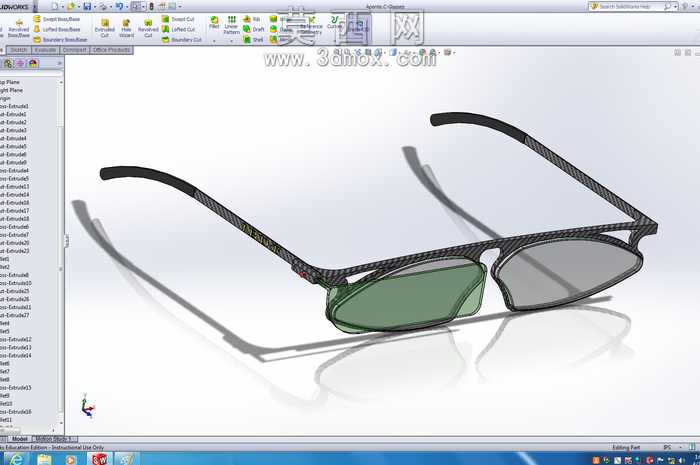Select the Origin item in the tree
Viewport: 700px width, 465px height.
pyautogui.click(x=5, y=98)
